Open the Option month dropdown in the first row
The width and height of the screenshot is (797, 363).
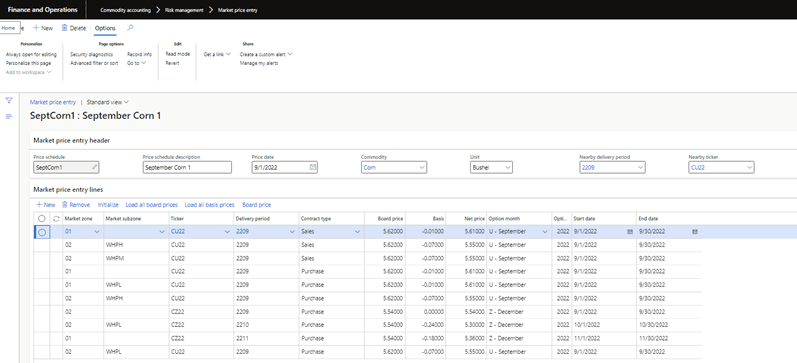click(x=545, y=232)
